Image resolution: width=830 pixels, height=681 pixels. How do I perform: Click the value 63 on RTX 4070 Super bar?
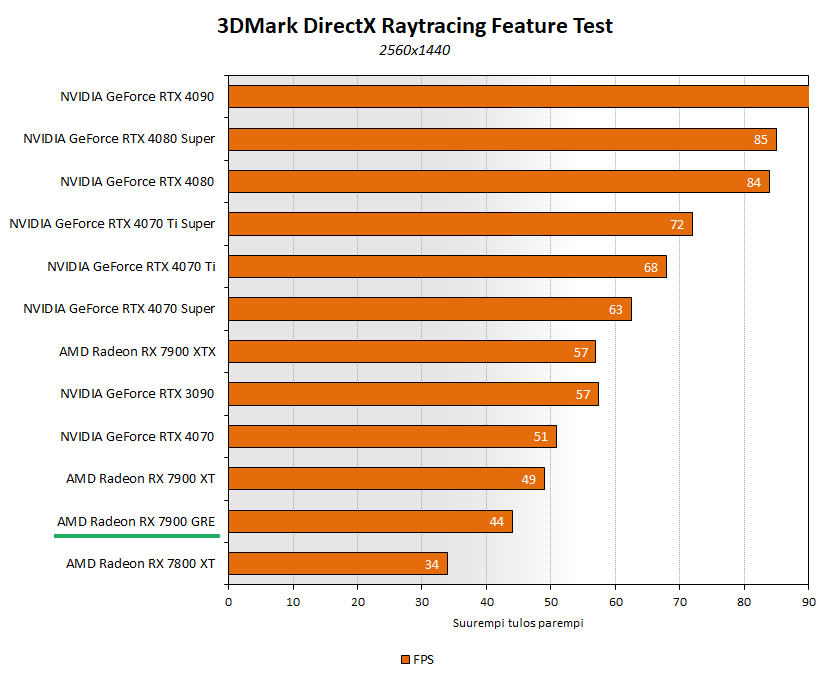pos(616,310)
